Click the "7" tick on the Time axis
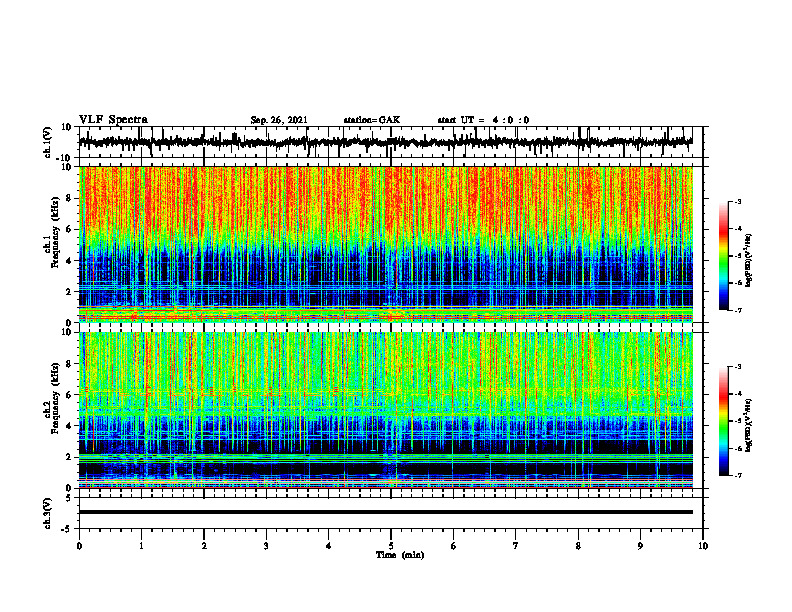Viewport: 792px width, 612px height. coord(516,546)
